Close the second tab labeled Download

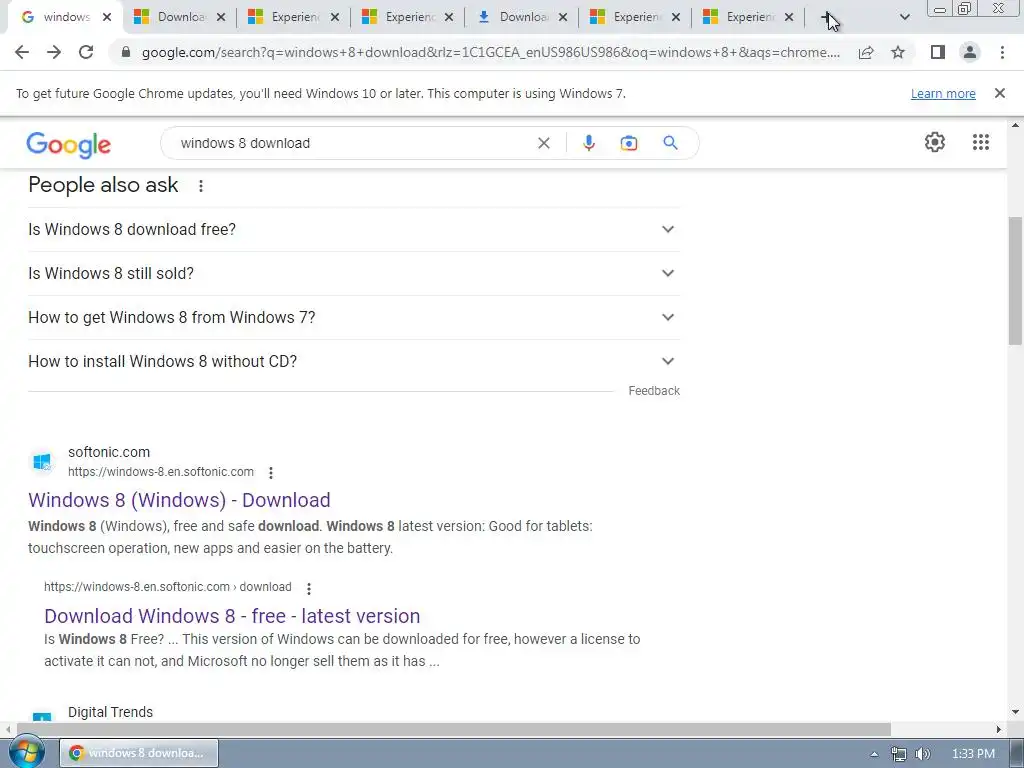pos(221,18)
